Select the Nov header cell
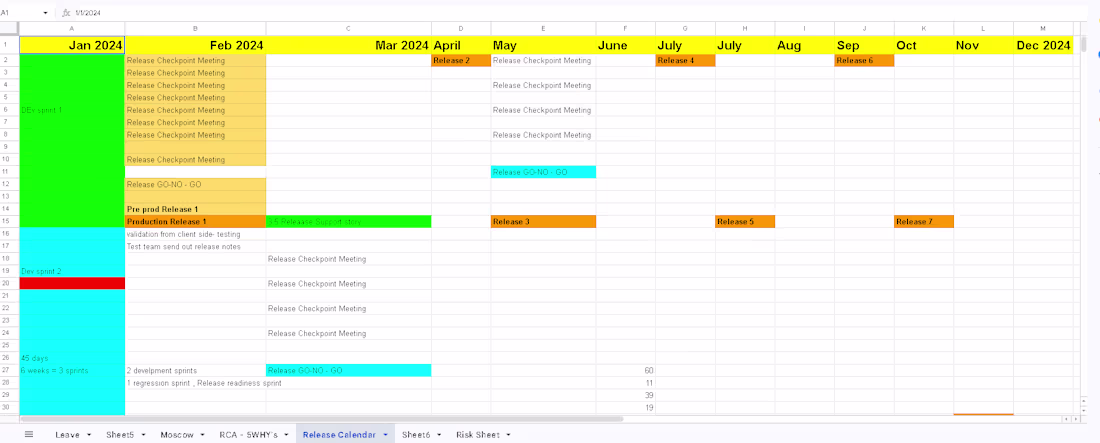1100x443 pixels. click(x=984, y=45)
